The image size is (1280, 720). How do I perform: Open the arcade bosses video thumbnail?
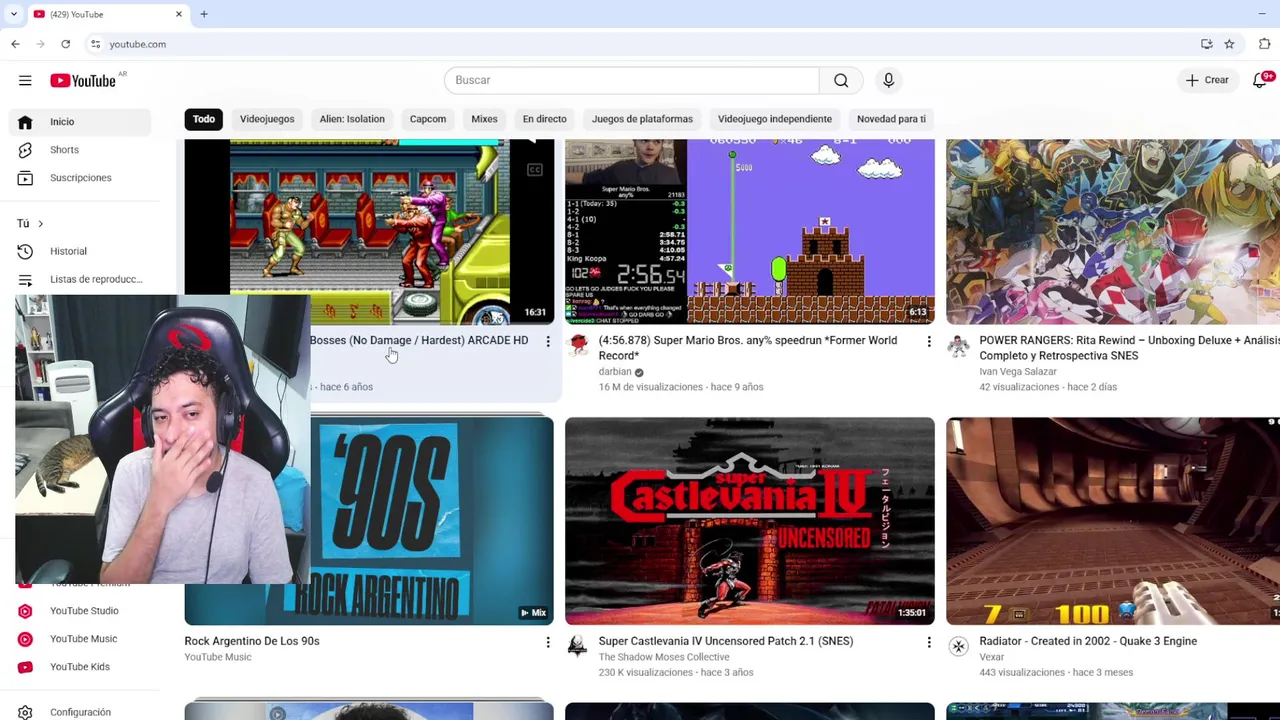[x=369, y=232]
